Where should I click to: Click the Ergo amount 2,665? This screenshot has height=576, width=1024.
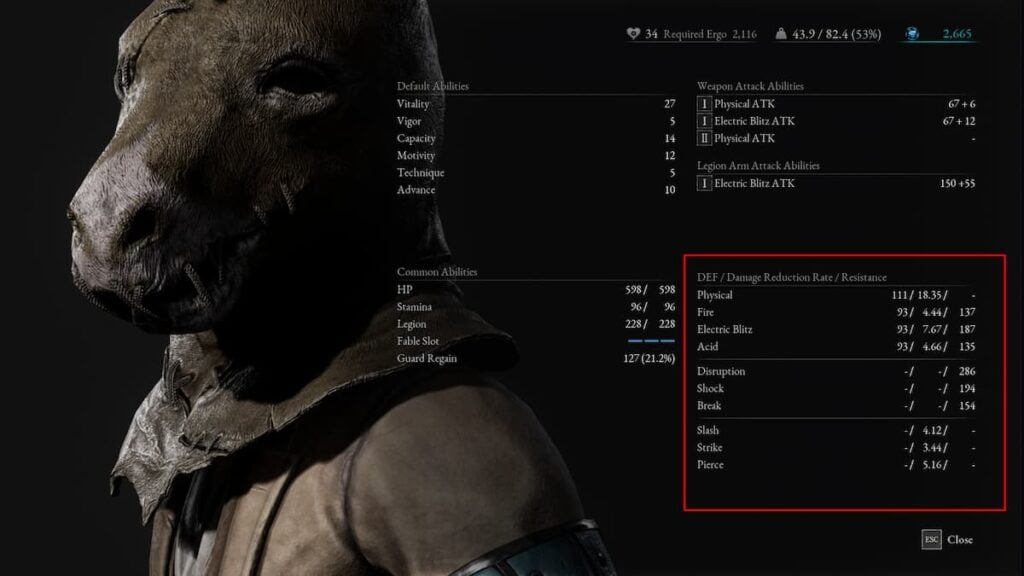(x=957, y=33)
